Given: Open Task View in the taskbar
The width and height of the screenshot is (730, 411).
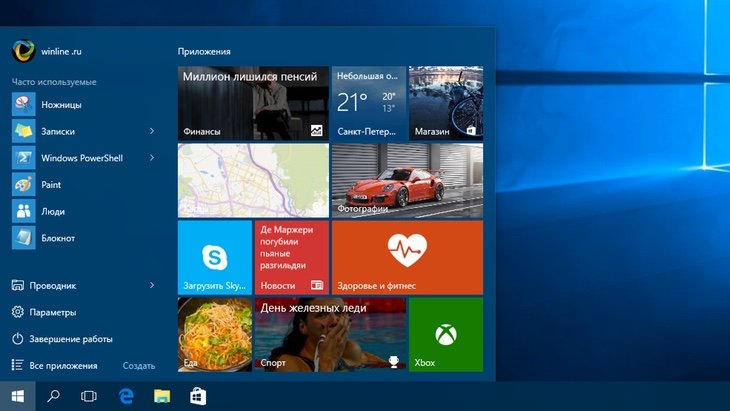Looking at the screenshot, I should pos(88,396).
